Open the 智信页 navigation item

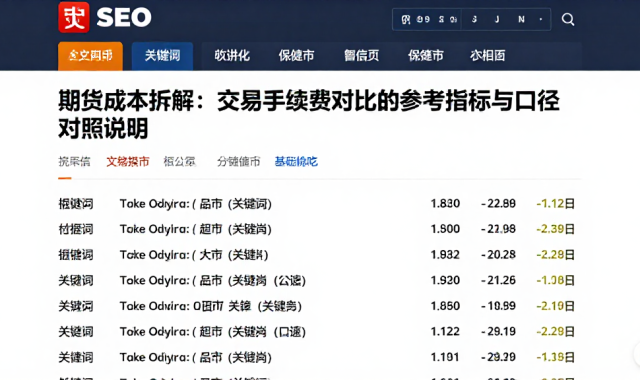tap(361, 56)
